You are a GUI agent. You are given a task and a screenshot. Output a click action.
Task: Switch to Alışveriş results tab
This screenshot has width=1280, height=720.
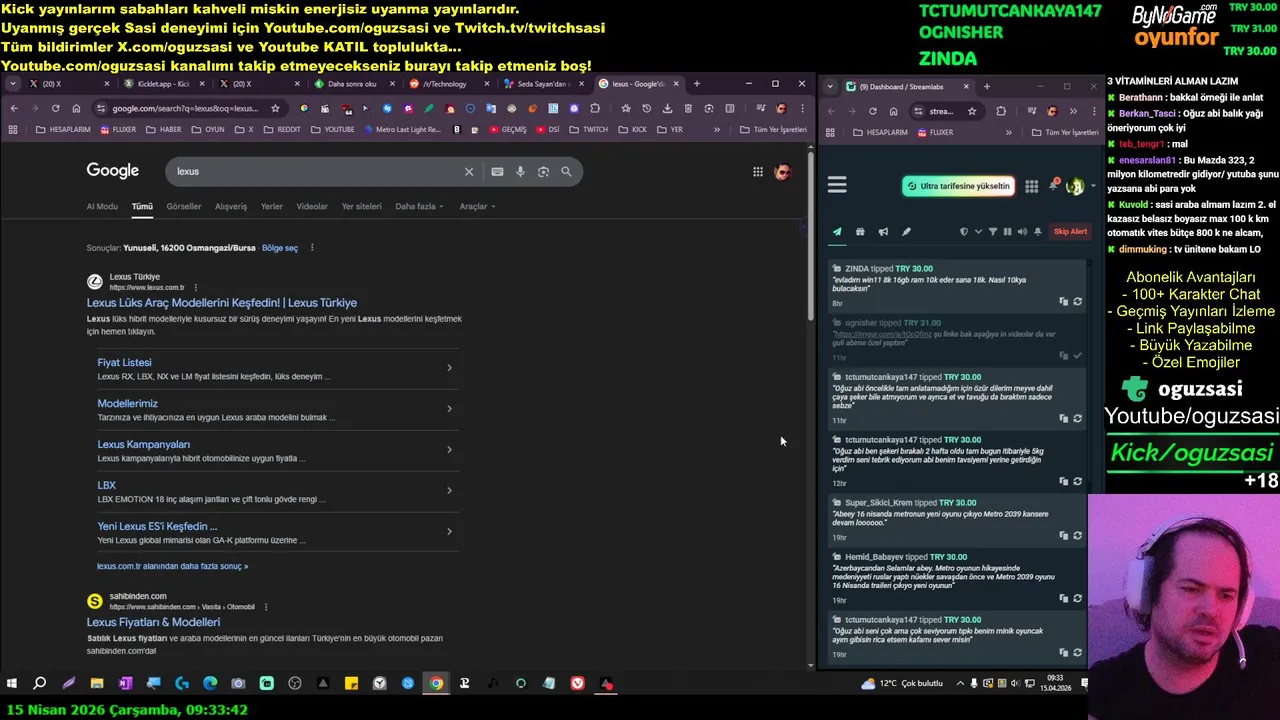pyautogui.click(x=231, y=207)
